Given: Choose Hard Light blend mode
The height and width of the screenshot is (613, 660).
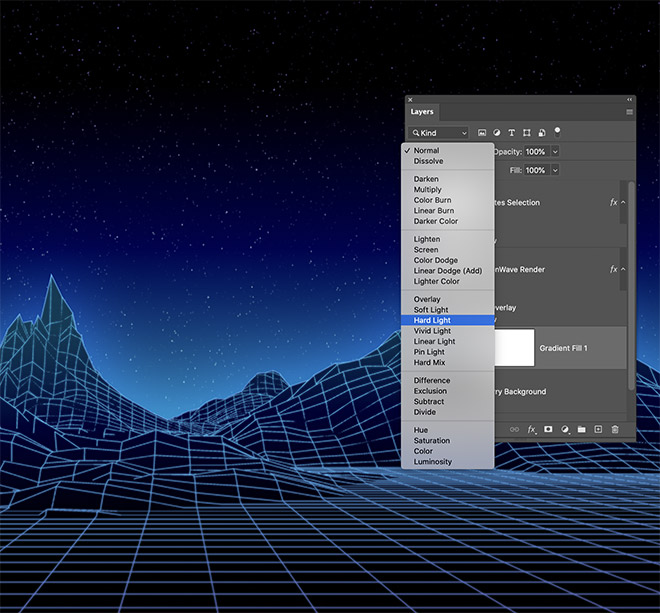Looking at the screenshot, I should [432, 320].
